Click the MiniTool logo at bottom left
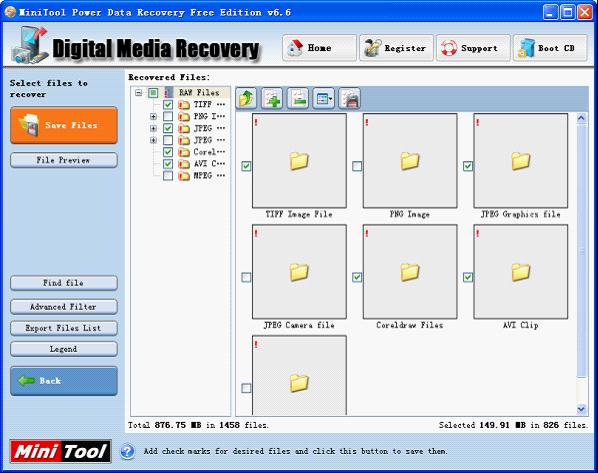598x473 pixels. 61,451
